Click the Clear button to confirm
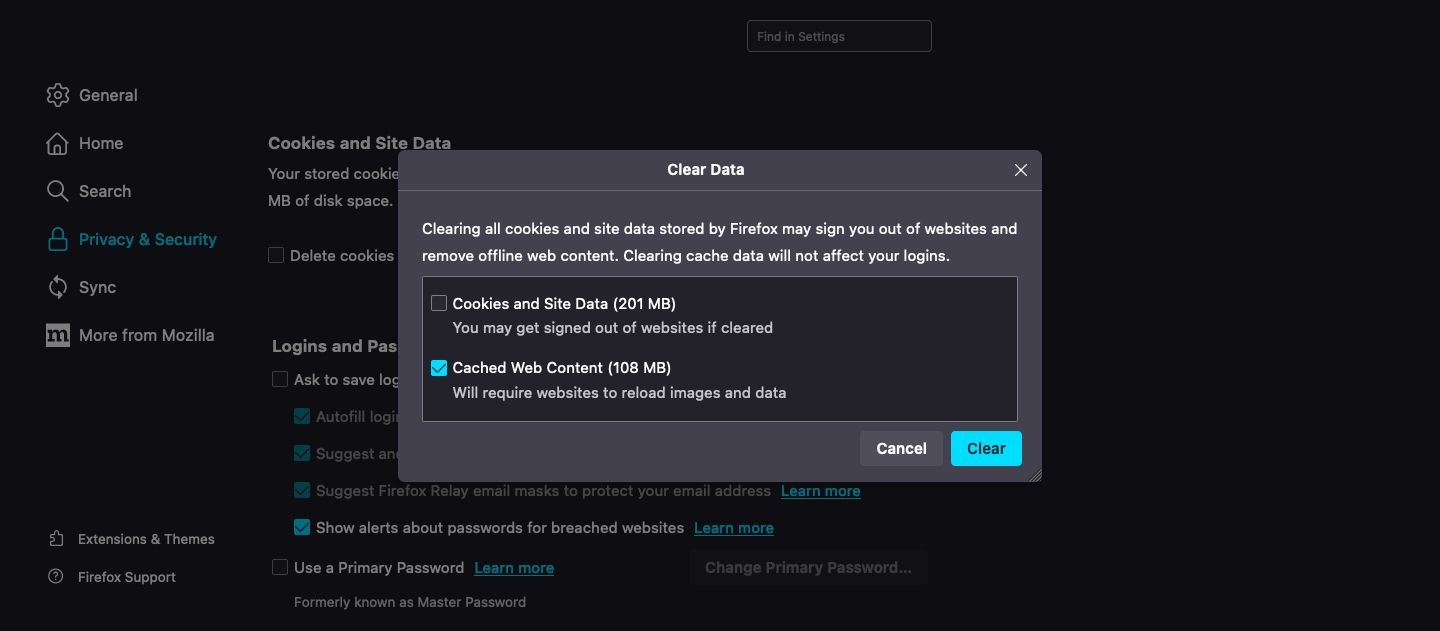This screenshot has height=631, width=1440. (985, 448)
